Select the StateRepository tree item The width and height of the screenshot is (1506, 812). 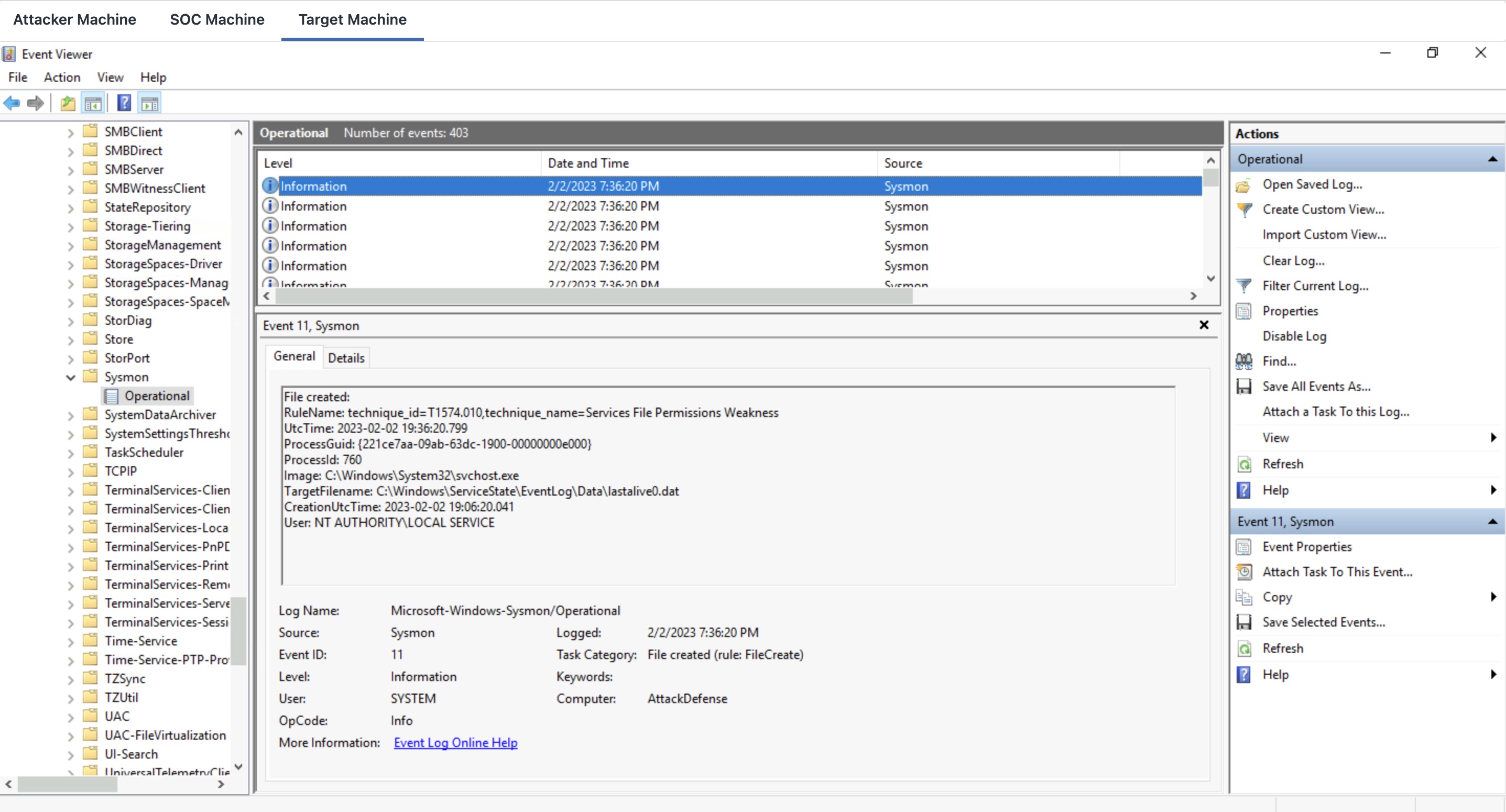[x=147, y=207]
